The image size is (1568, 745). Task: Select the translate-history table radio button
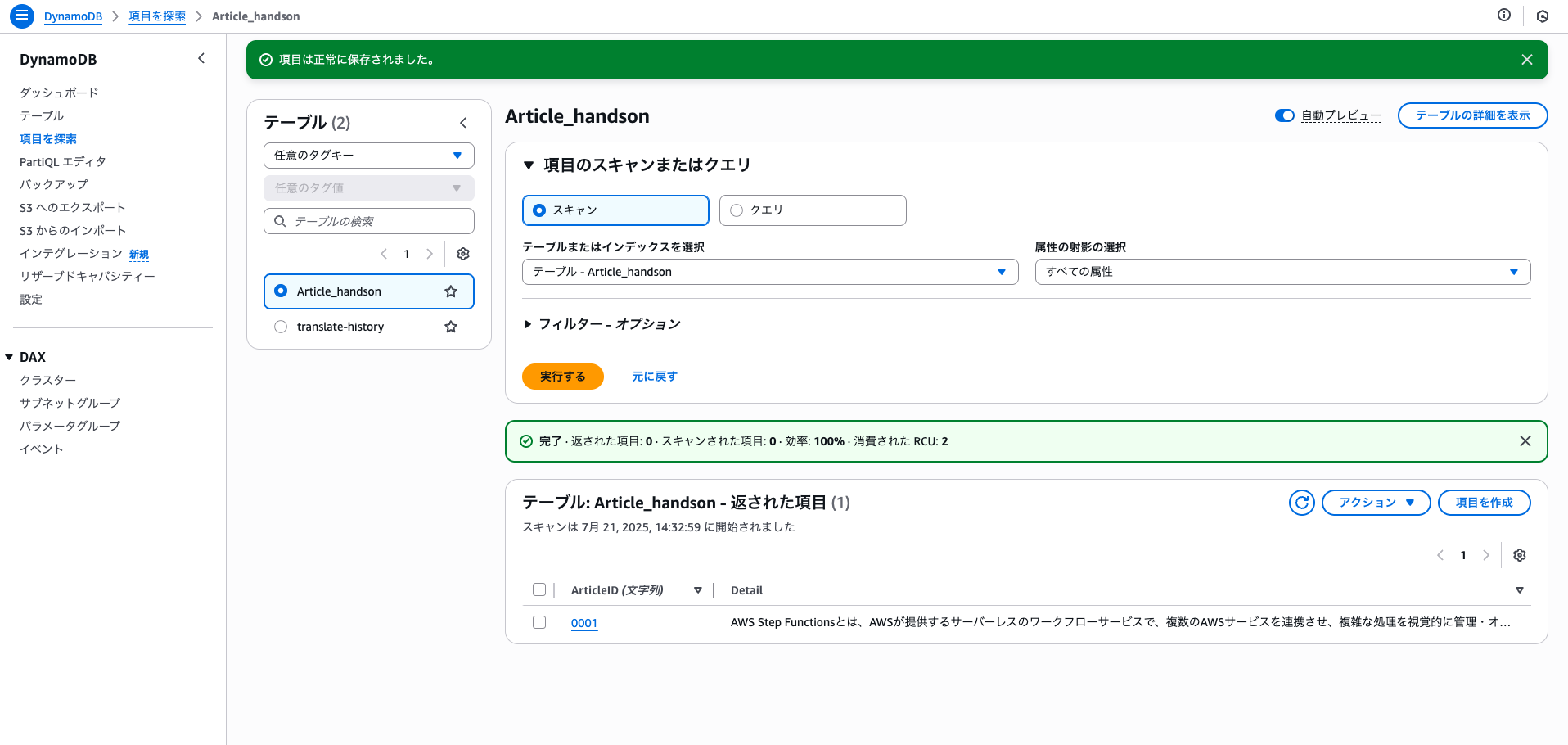(x=281, y=327)
